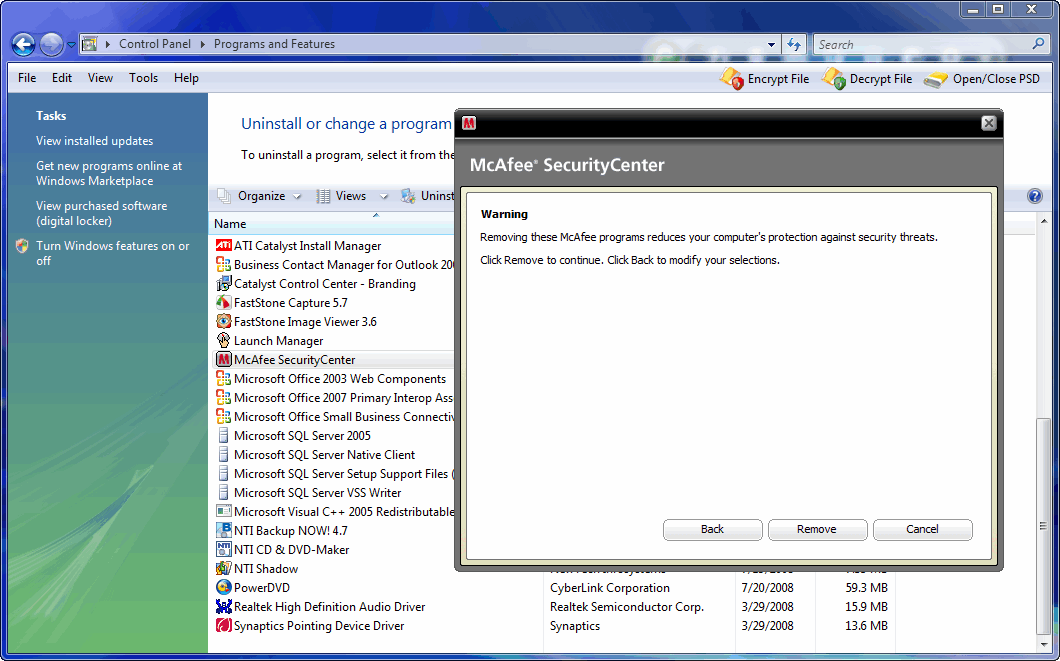Click the Uninstall toolbar icon
The width and height of the screenshot is (1060, 661).
pos(408,196)
